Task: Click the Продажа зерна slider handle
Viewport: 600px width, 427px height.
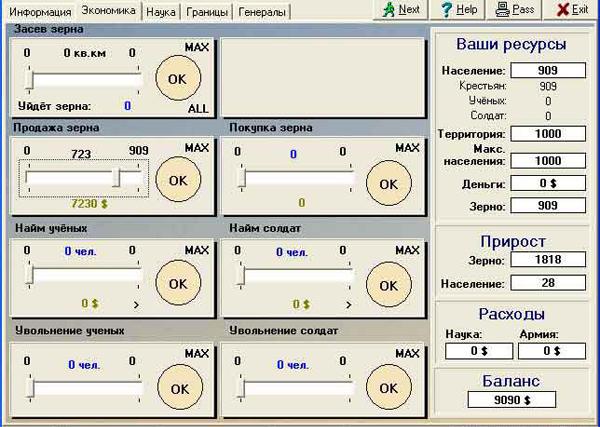Action: 118,178
